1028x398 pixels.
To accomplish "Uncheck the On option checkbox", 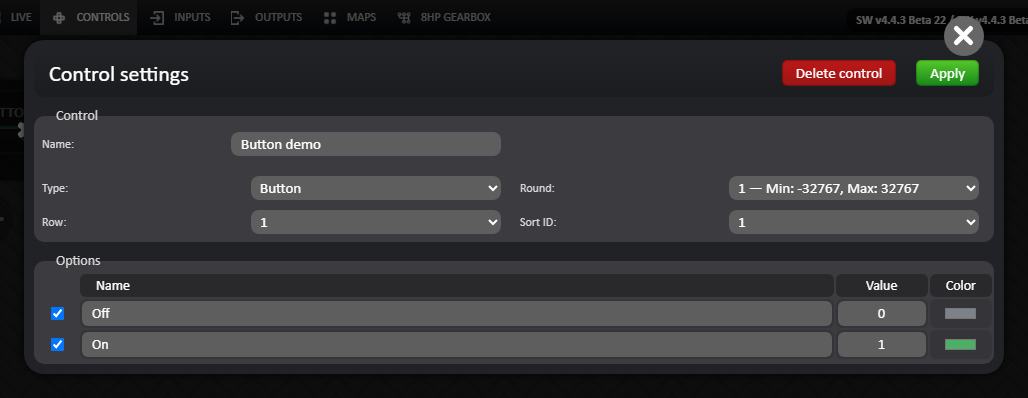I will [58, 344].
